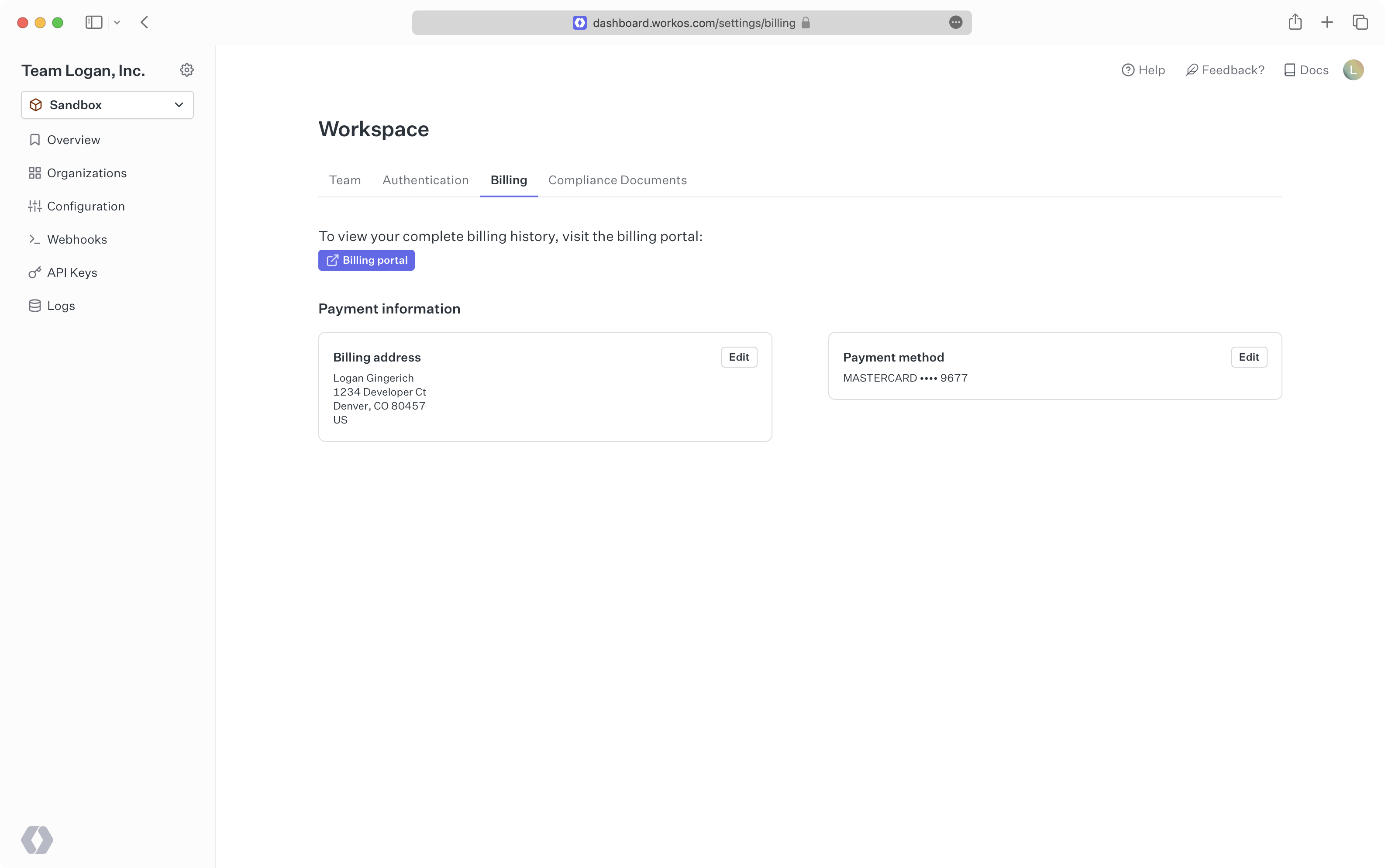Open the profile avatar menu
Screen dimensions: 1385x868
coord(1354,69)
